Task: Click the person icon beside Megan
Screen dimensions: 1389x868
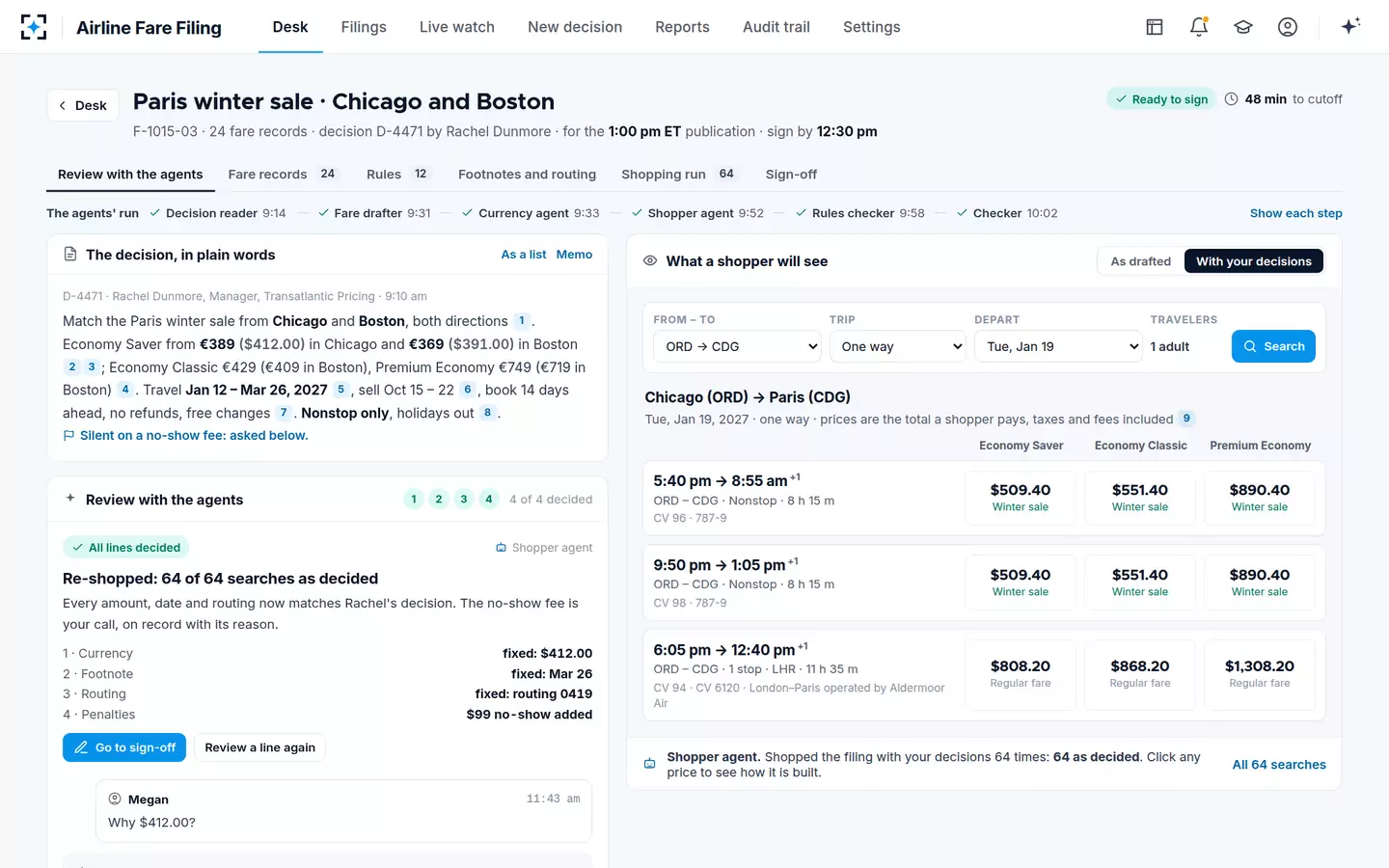Action: 115,799
